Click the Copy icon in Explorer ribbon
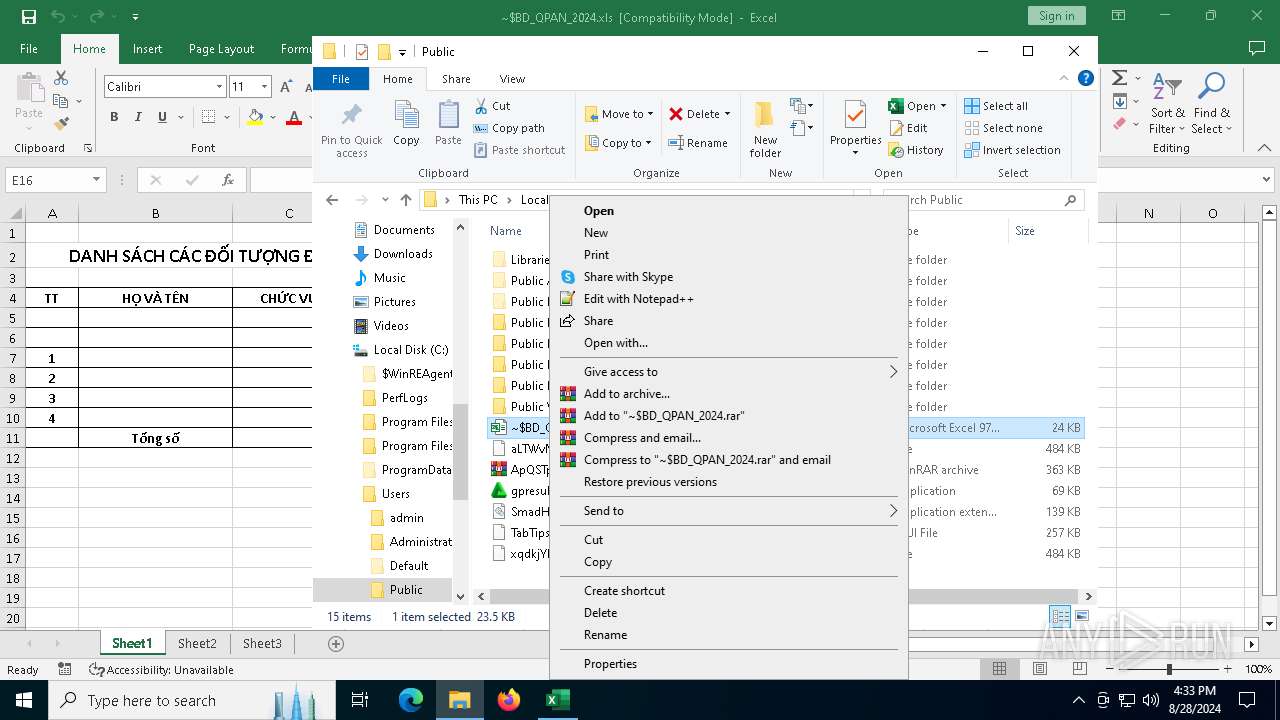1280x720 pixels. 406,115
